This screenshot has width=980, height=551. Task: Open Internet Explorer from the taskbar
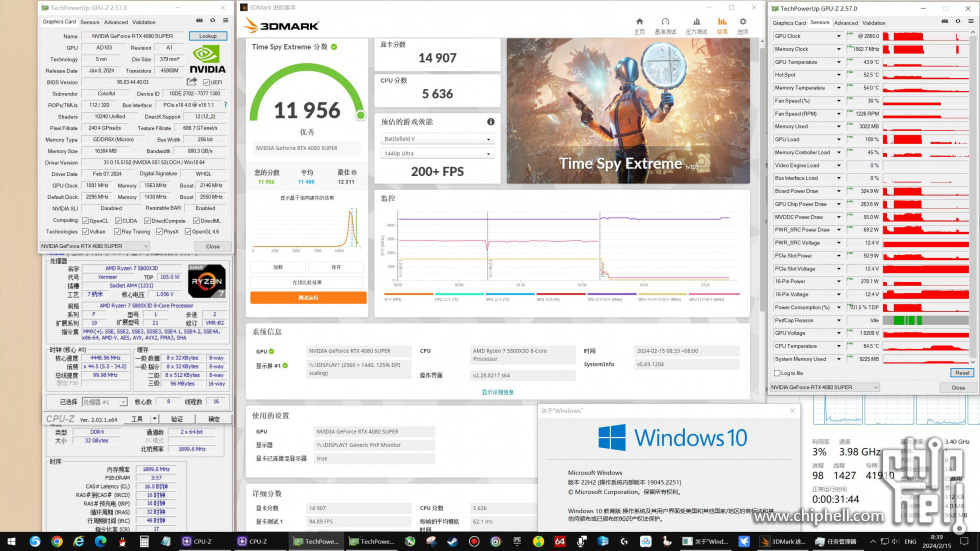tap(79, 541)
